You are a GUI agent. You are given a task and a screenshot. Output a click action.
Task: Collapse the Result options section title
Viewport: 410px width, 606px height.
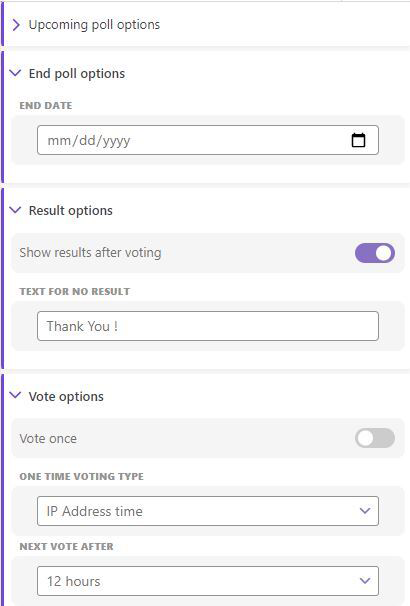71,211
